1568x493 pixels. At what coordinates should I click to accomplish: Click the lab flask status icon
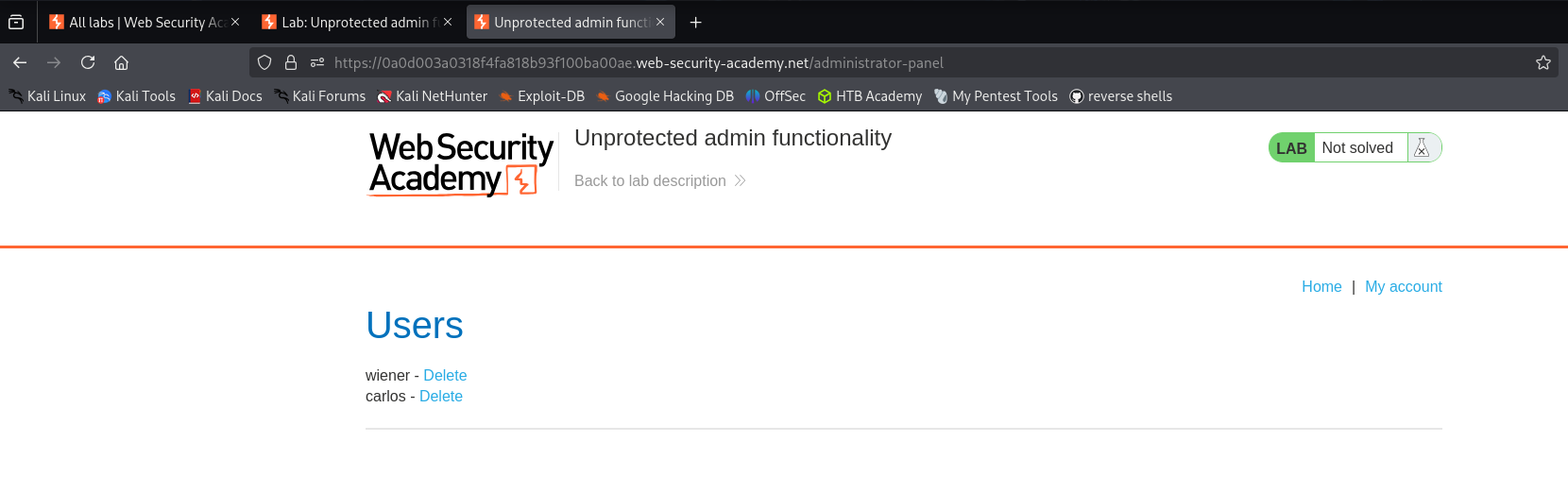point(1422,147)
